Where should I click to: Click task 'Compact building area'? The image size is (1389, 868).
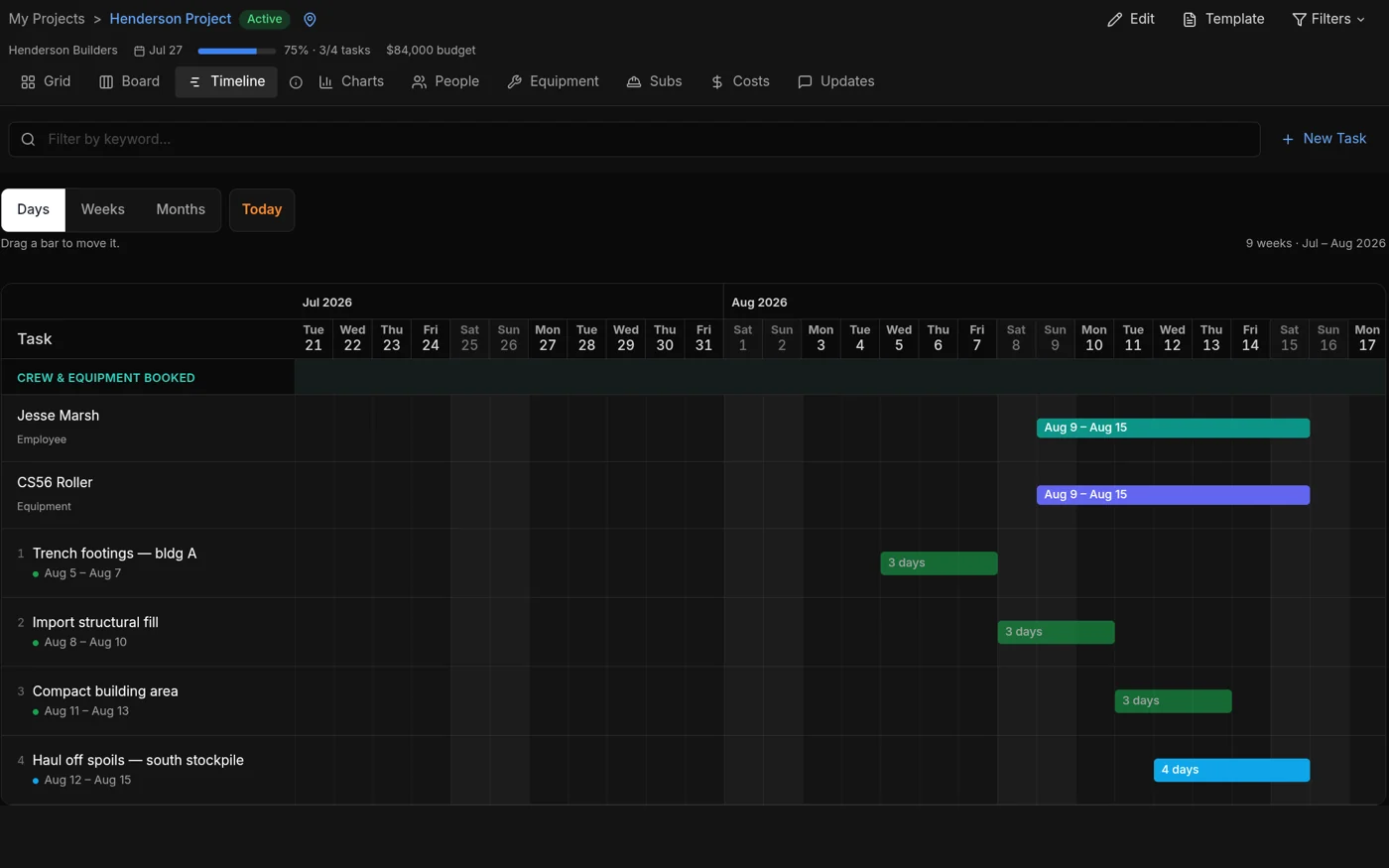tap(105, 691)
